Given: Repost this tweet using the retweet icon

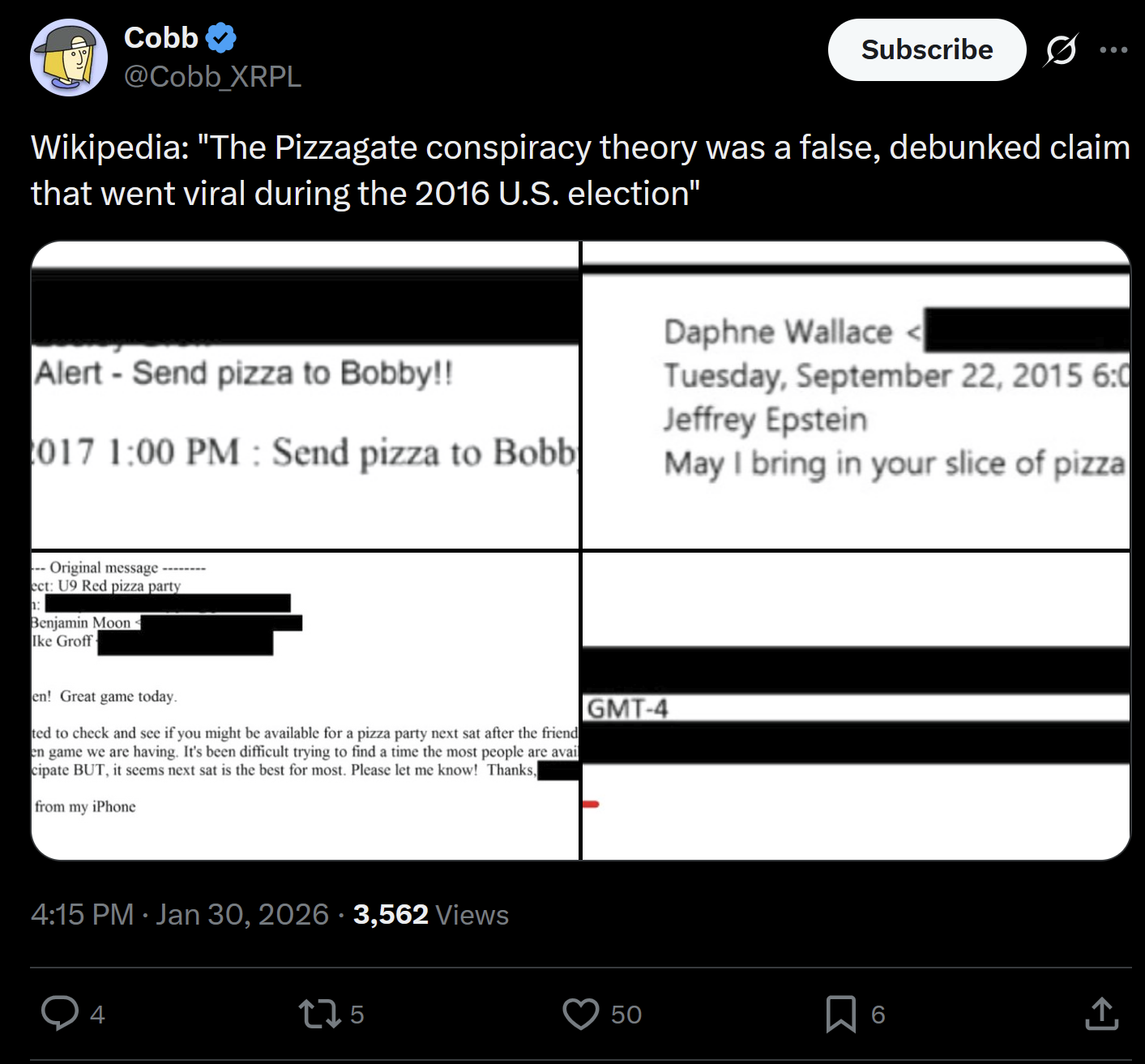Looking at the screenshot, I should coord(318,1014).
